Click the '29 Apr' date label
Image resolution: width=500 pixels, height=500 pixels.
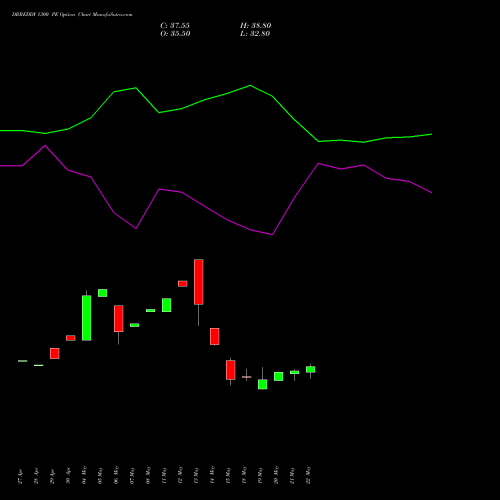click(52, 476)
